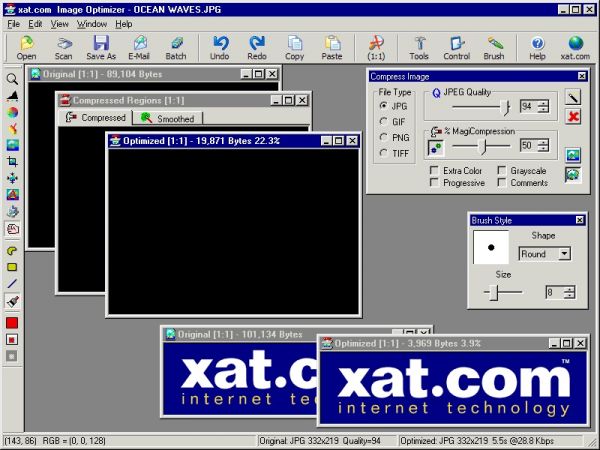Enable the Comments checkbox

pyautogui.click(x=502, y=183)
